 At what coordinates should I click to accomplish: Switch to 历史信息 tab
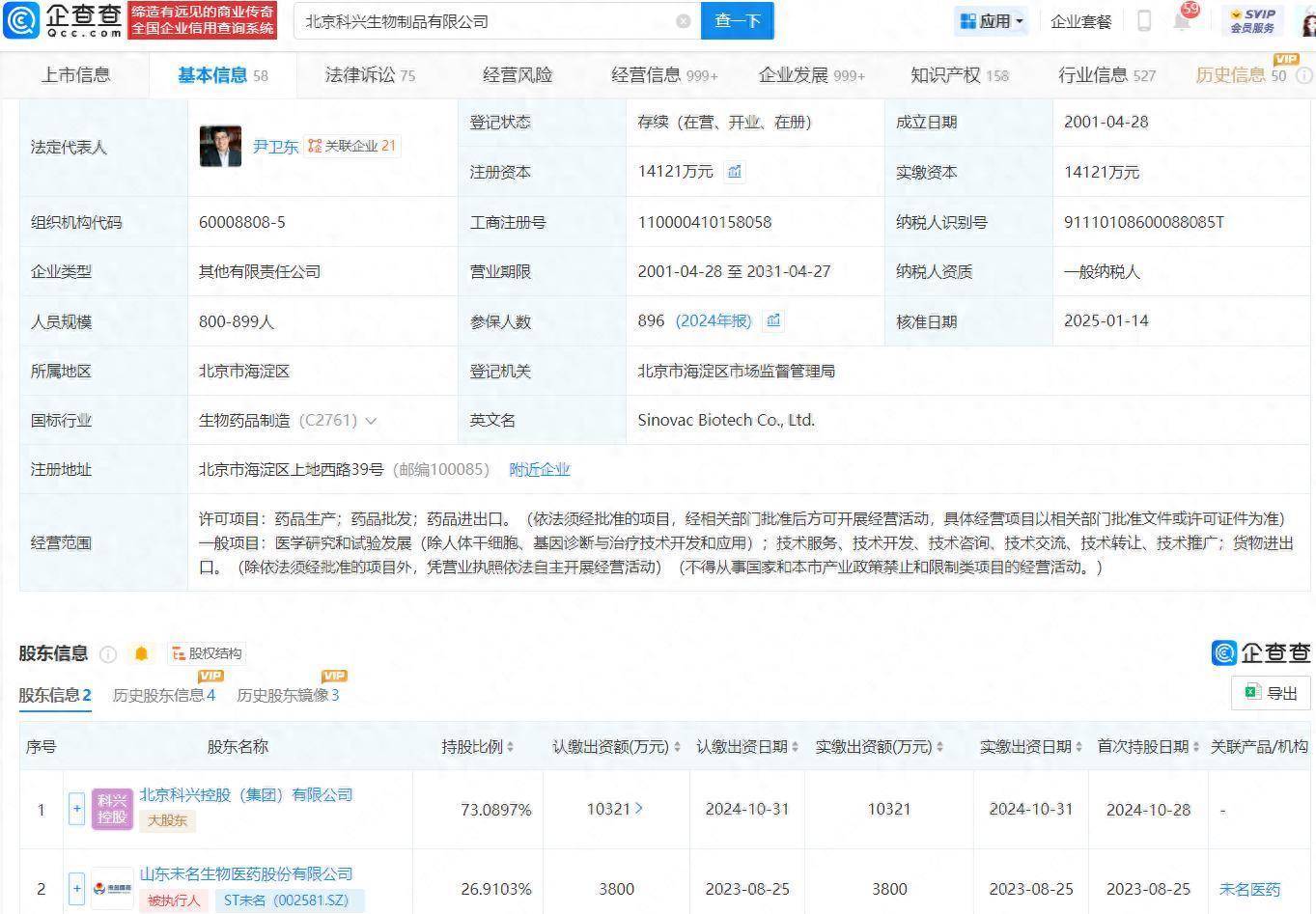[x=1241, y=74]
